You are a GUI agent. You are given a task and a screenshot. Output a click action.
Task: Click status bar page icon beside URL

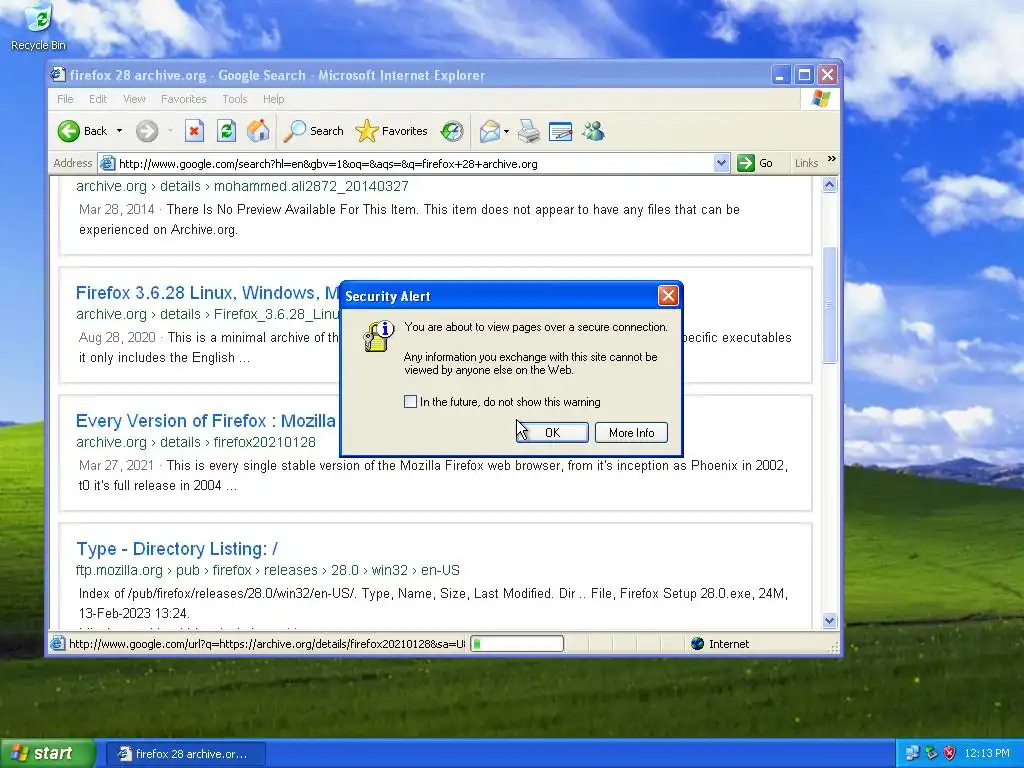coord(57,644)
